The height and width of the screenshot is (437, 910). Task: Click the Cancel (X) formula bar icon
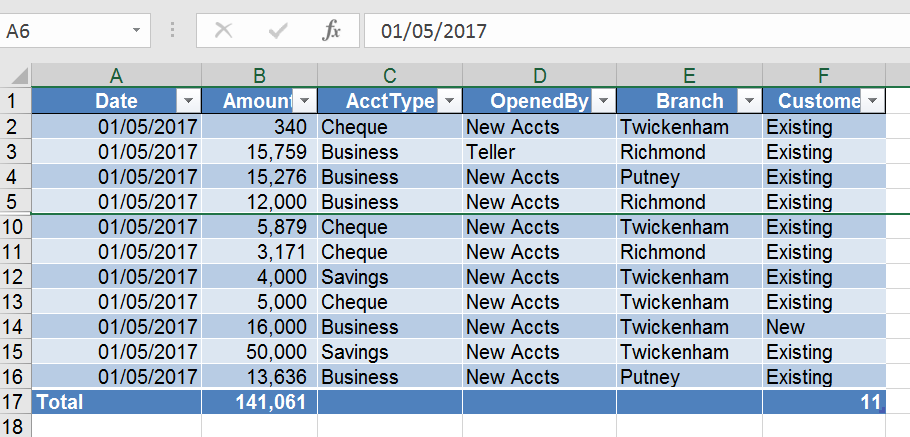[x=224, y=31]
